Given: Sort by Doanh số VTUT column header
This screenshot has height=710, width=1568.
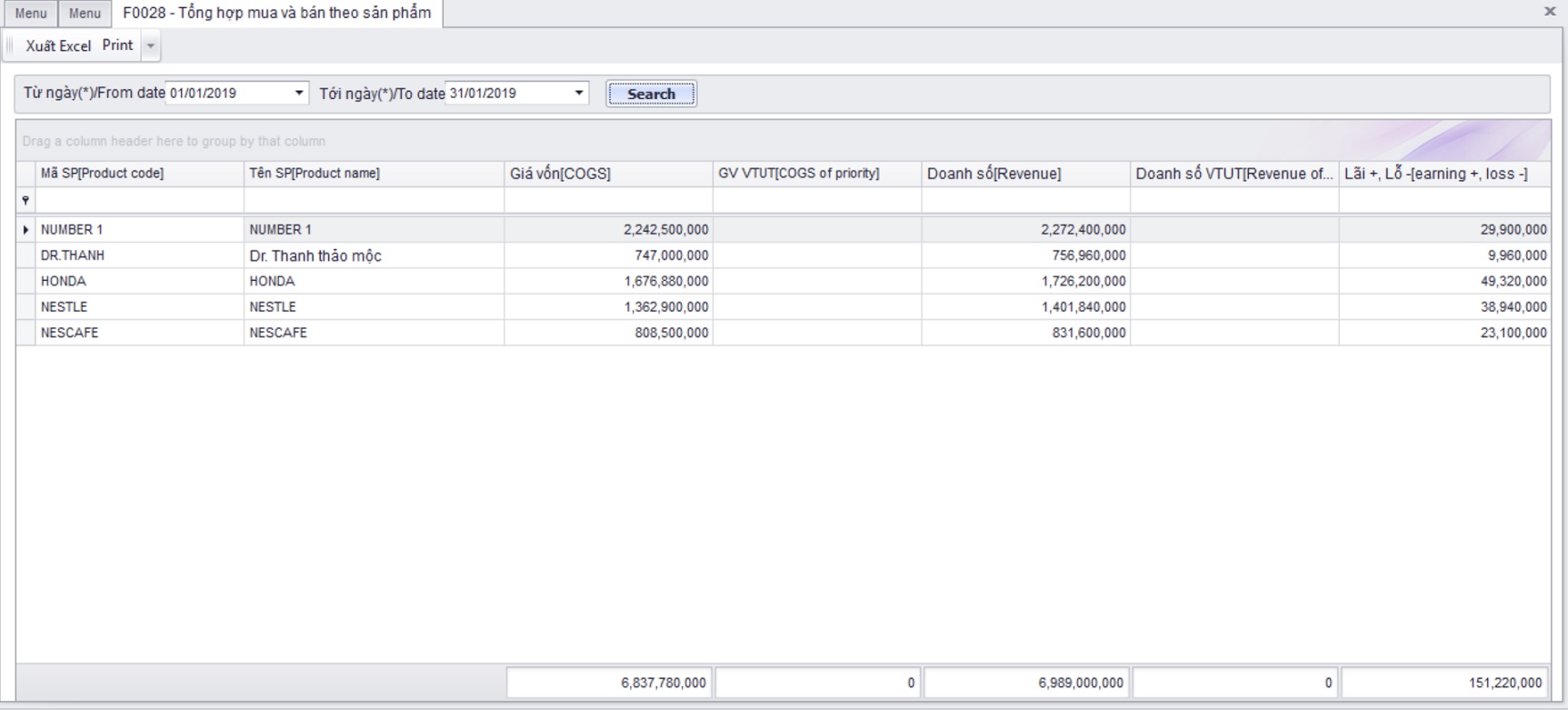Looking at the screenshot, I should pyautogui.click(x=1234, y=174).
